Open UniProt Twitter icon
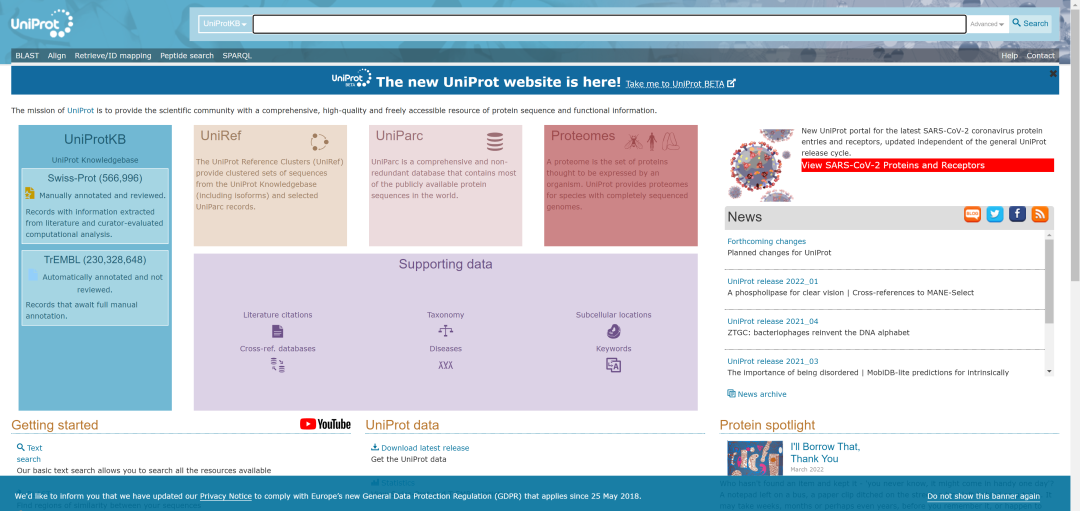This screenshot has width=1080, height=511. (x=995, y=214)
